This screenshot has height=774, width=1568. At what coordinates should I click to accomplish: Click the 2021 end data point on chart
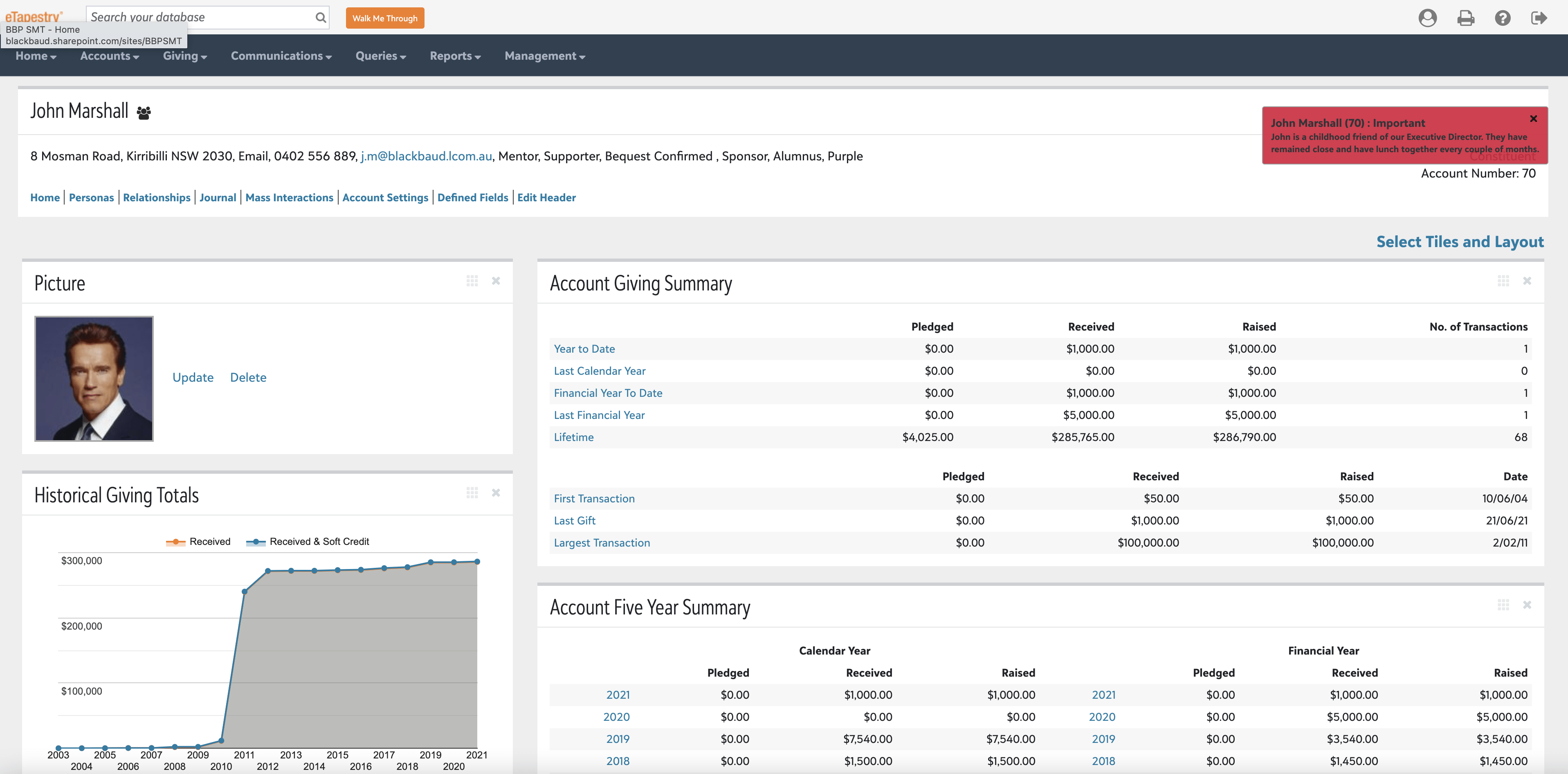(x=477, y=561)
